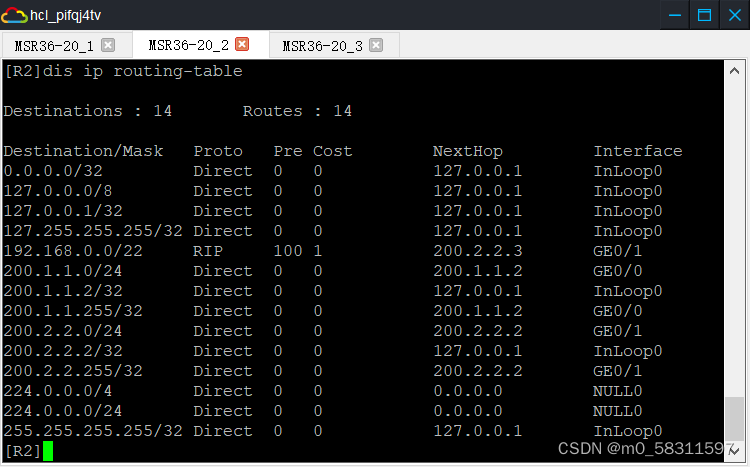Click the Interface column header

[638, 151]
